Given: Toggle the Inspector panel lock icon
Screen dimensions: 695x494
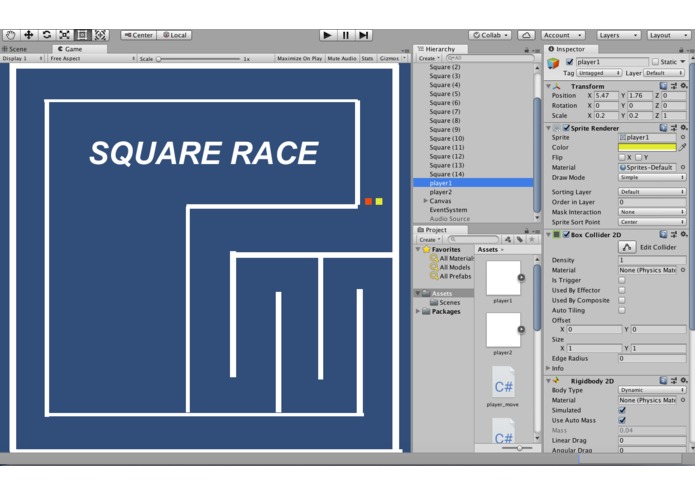Looking at the screenshot, I should [681, 50].
